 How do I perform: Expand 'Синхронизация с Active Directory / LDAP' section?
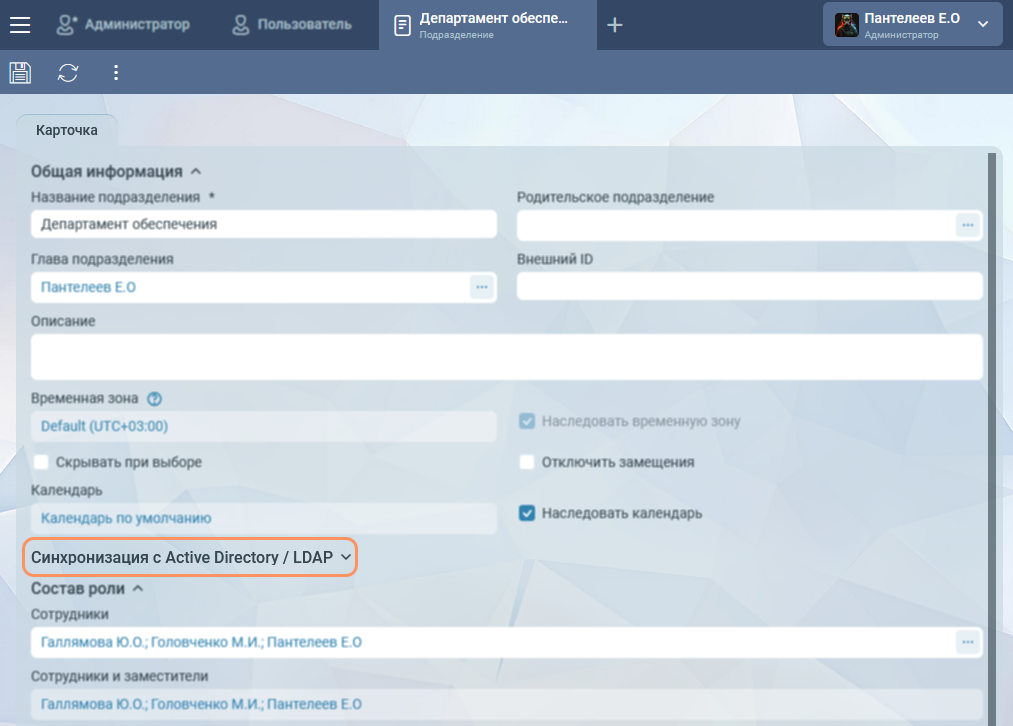click(191, 557)
